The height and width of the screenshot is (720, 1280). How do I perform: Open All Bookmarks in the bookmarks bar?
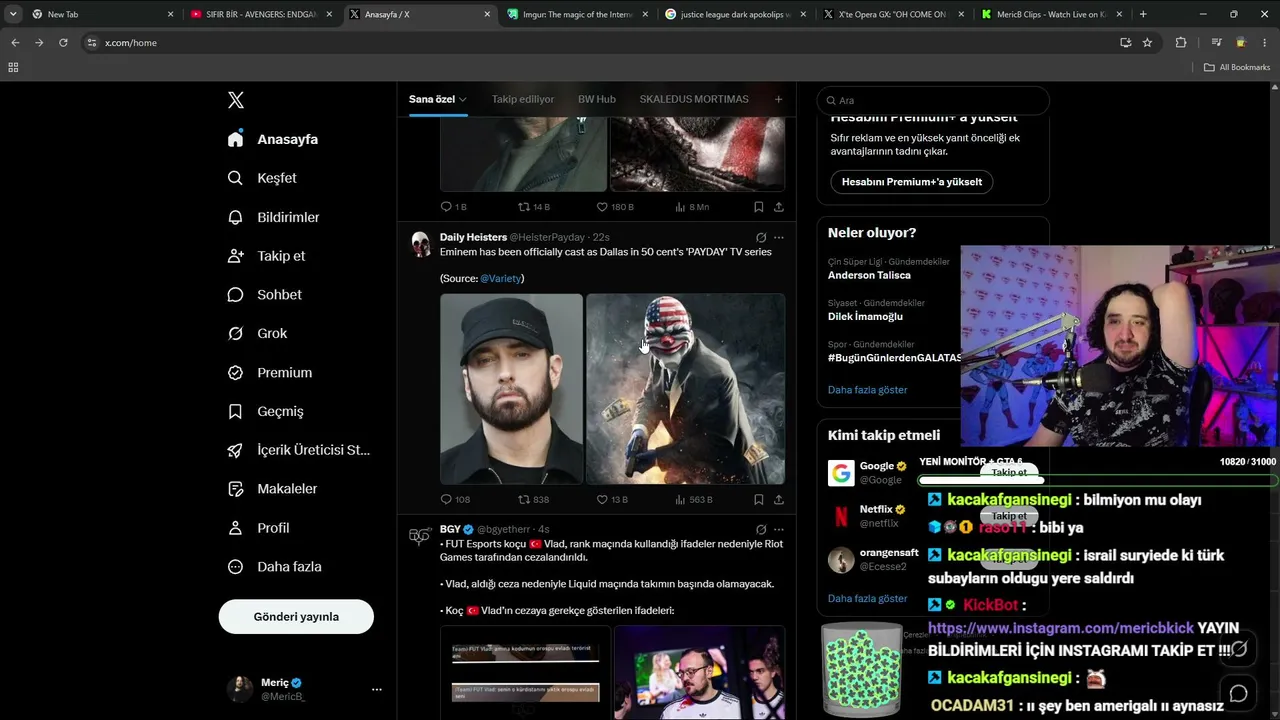(1237, 67)
